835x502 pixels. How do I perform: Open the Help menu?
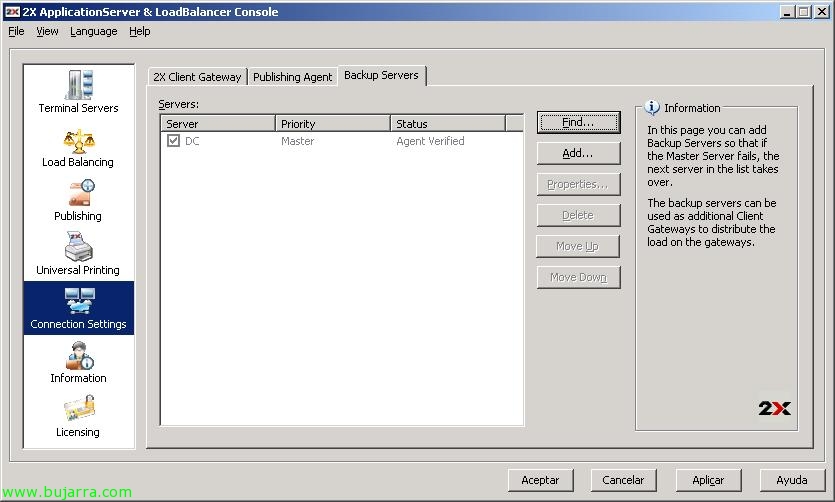point(140,31)
